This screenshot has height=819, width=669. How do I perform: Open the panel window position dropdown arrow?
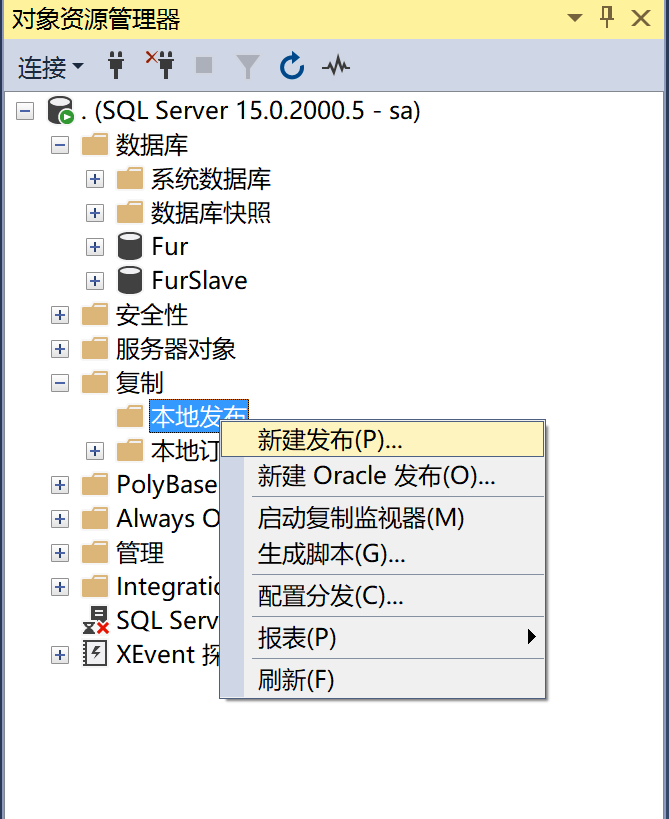tap(573, 18)
